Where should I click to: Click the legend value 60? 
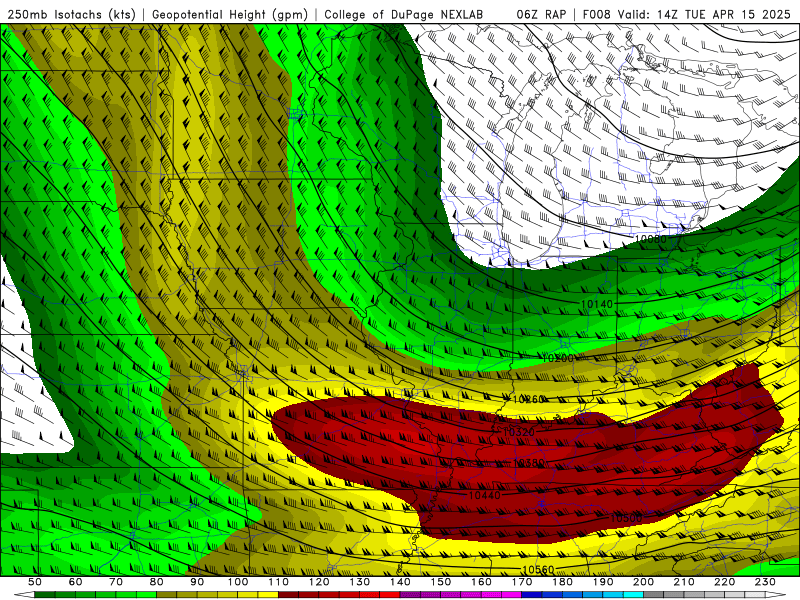click(76, 582)
